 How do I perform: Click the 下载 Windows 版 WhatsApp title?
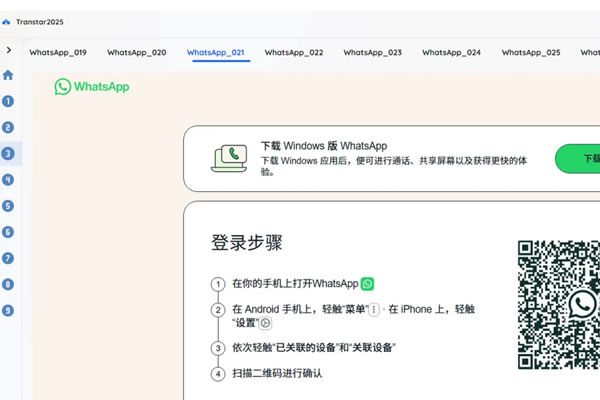click(x=324, y=146)
